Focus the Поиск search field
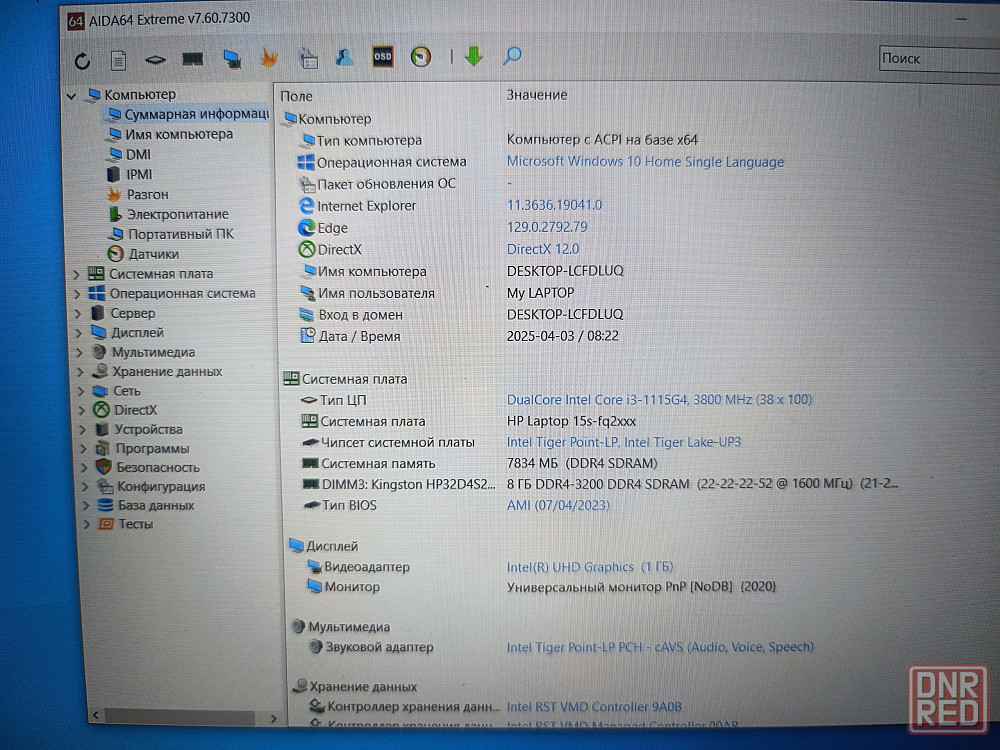This screenshot has height=750, width=1000. click(939, 59)
